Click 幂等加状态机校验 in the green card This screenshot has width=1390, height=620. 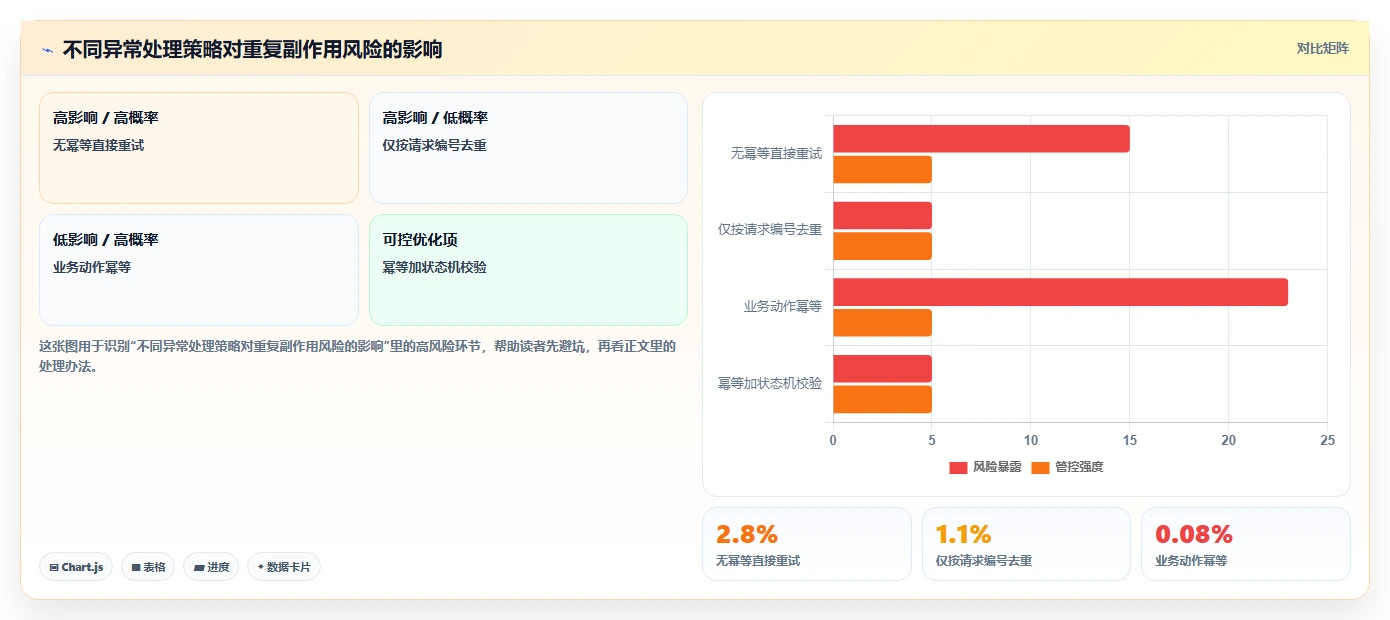(x=434, y=267)
